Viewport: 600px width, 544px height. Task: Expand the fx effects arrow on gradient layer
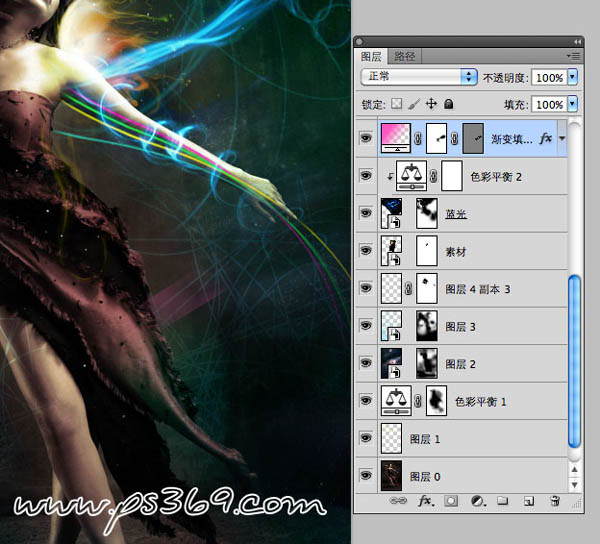coord(562,139)
